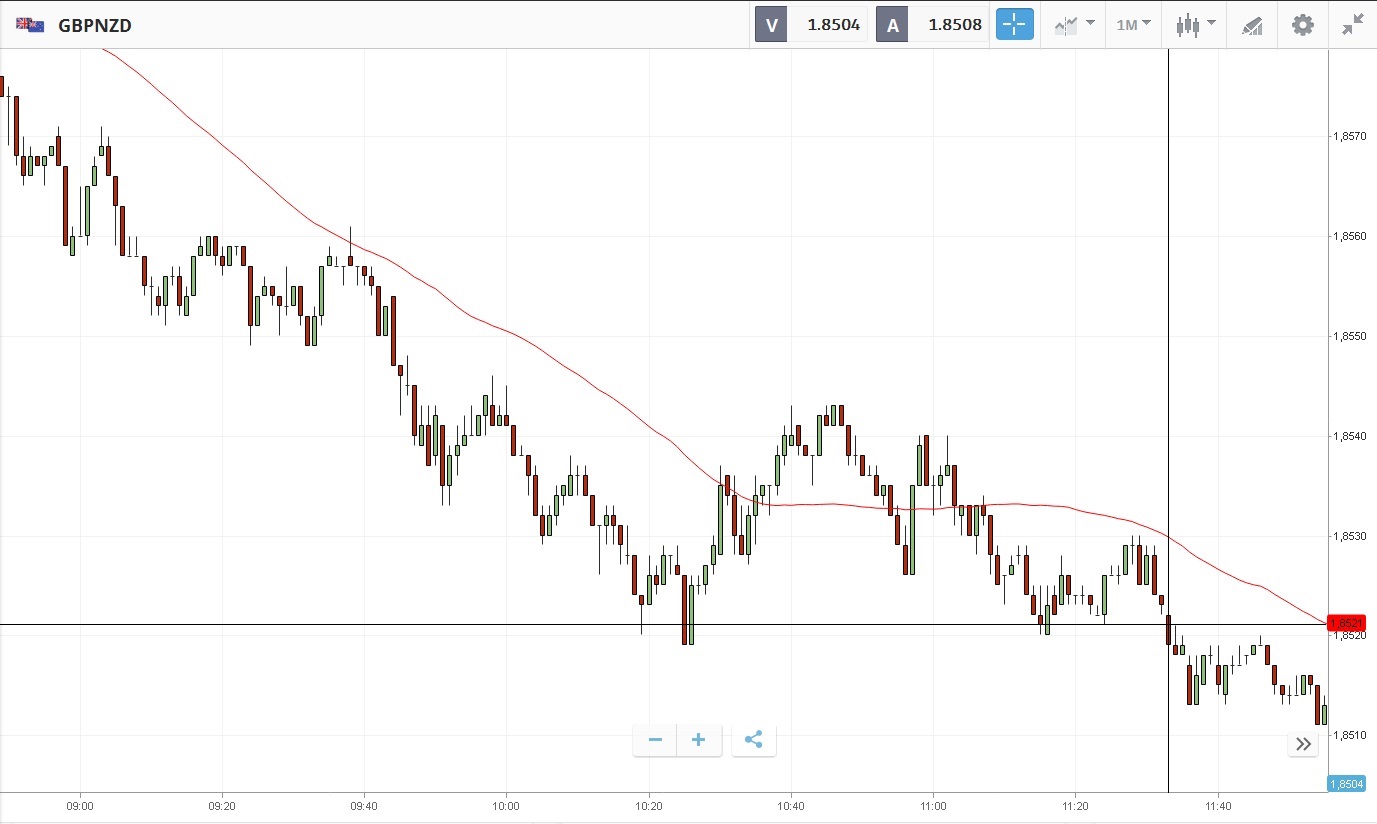Toggle the crosshair cursor button

coord(1014,25)
